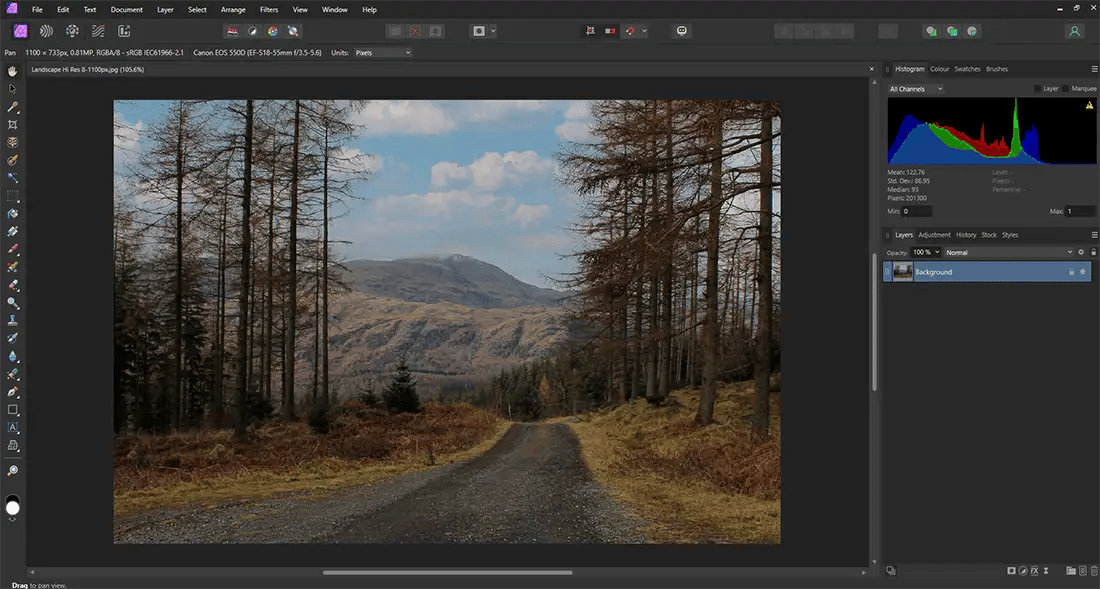Viewport: 1100px width, 589px height.
Task: Select the Mesh Warp tool
Action: 13,445
